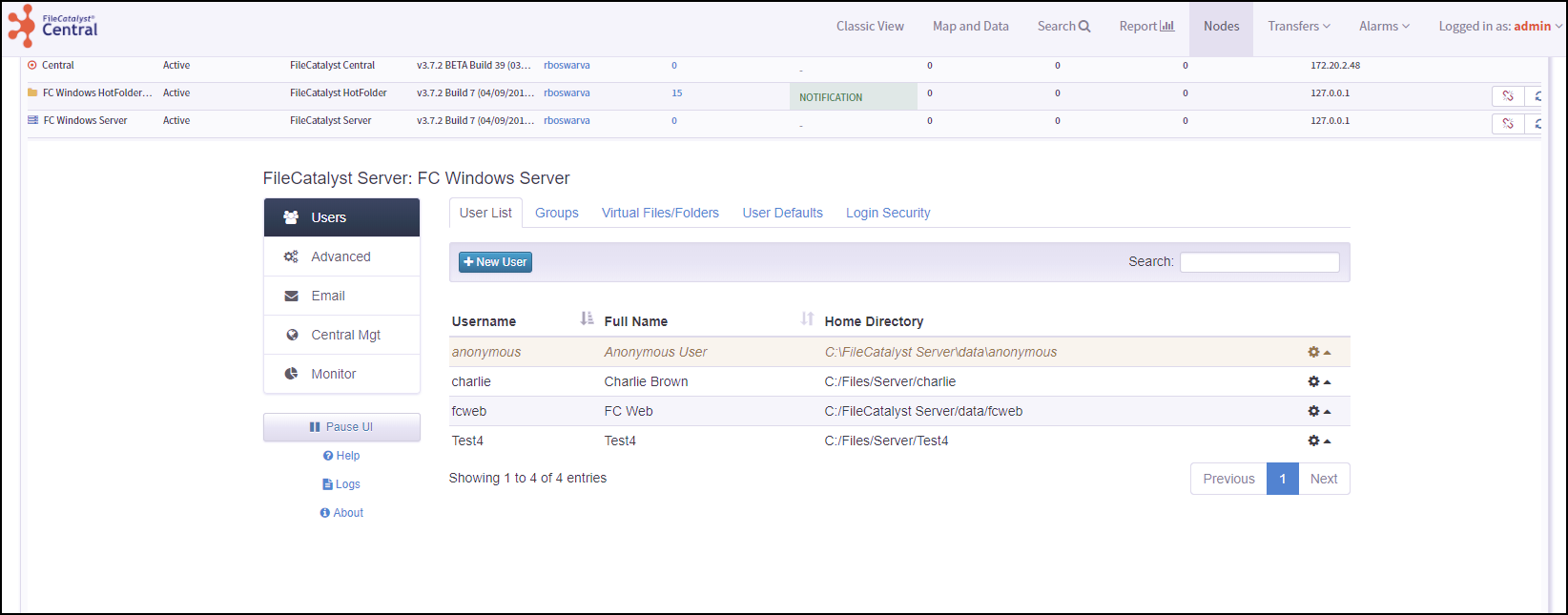Click the Monitor pie chart icon
Image resolution: width=1568 pixels, height=615 pixels.
[291, 374]
